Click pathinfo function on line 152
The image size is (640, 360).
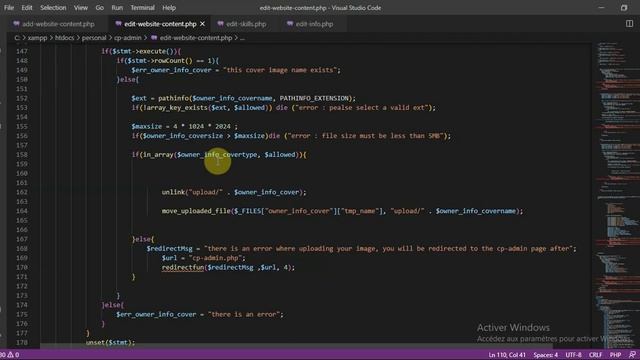click(173, 98)
